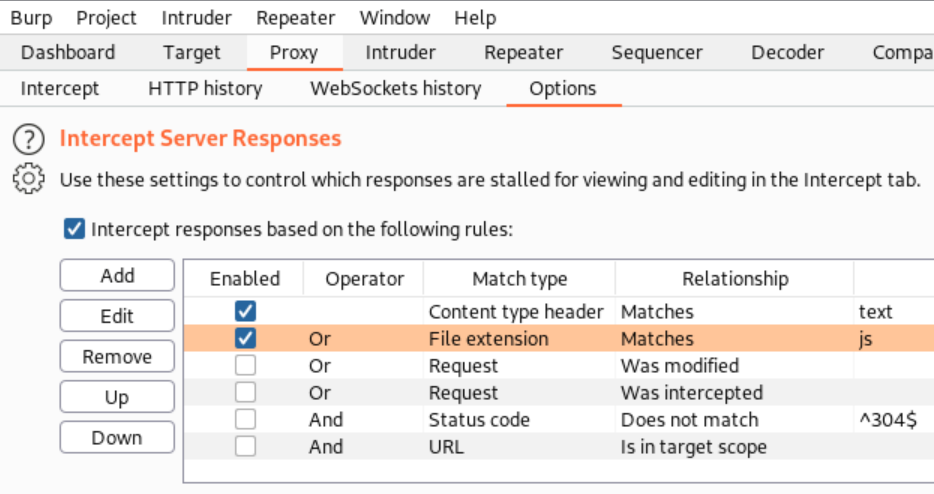Select the '^304$' condition cell
This screenshot has width=934, height=494.
click(x=893, y=420)
